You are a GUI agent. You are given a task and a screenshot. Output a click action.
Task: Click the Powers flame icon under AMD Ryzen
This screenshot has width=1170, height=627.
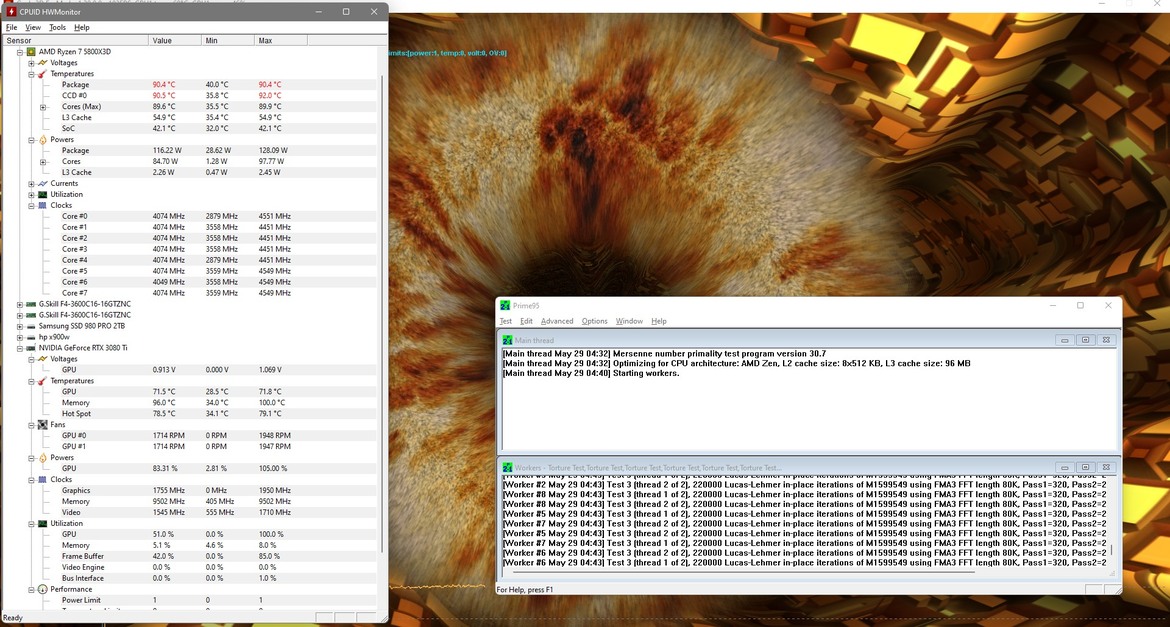43,140
